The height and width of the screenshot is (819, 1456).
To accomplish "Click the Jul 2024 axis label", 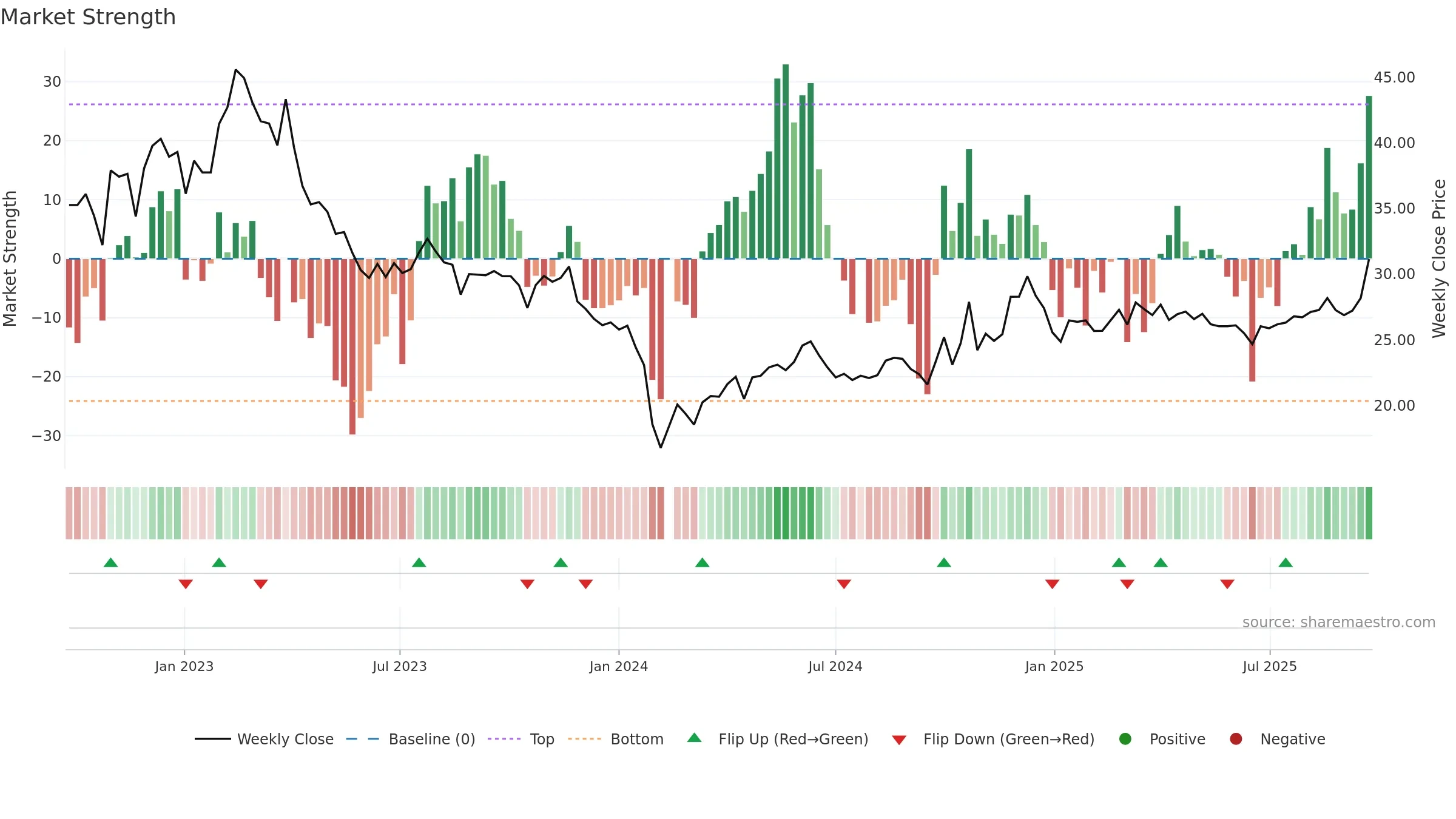I will [835, 666].
